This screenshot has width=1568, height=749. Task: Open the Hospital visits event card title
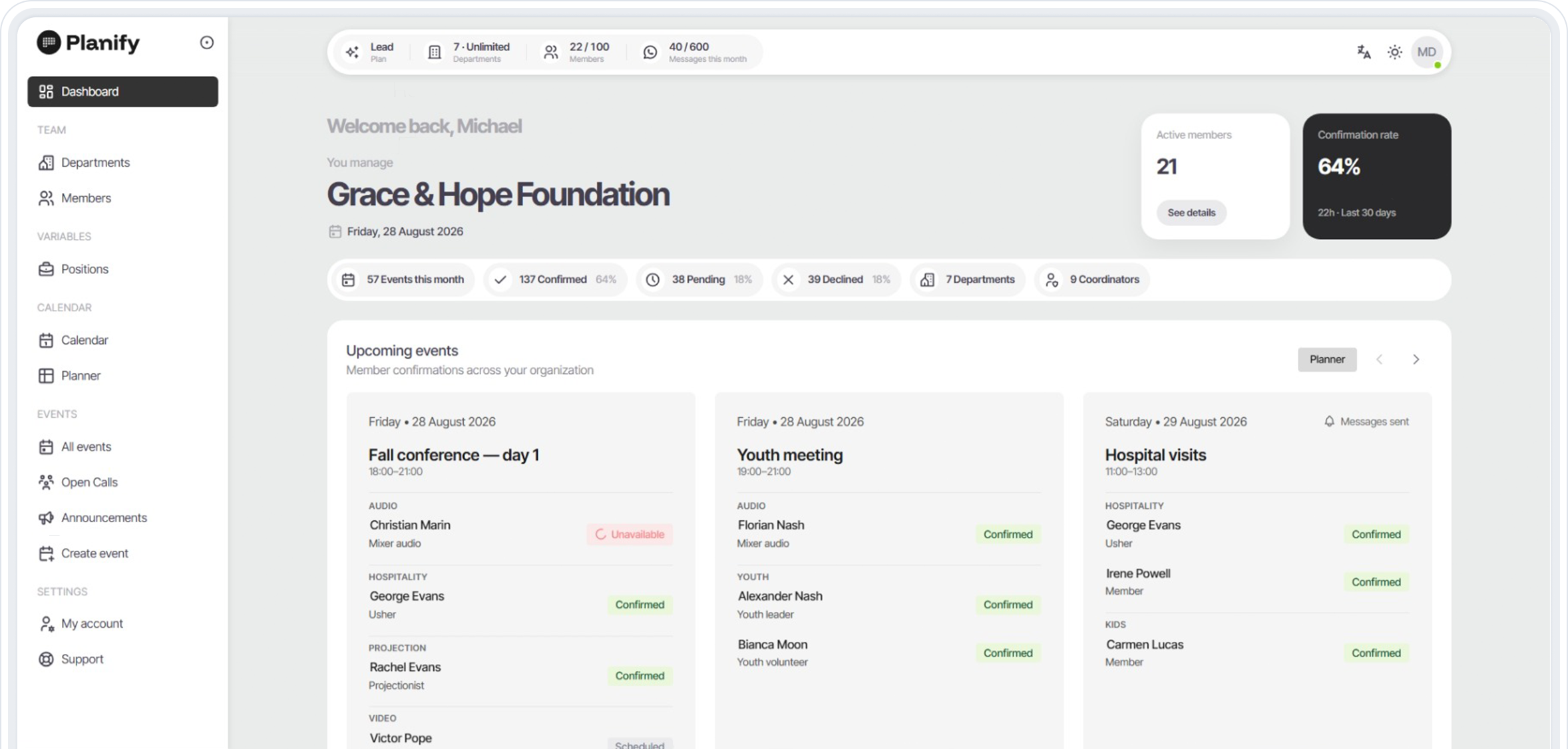click(x=1155, y=455)
